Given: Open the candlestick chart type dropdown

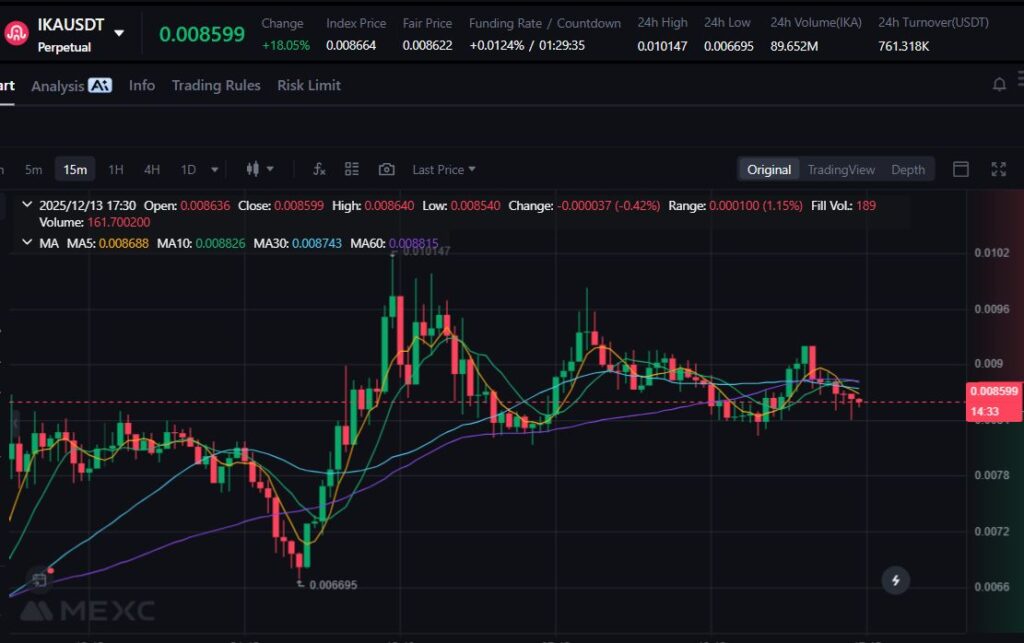Looking at the screenshot, I should tap(259, 169).
